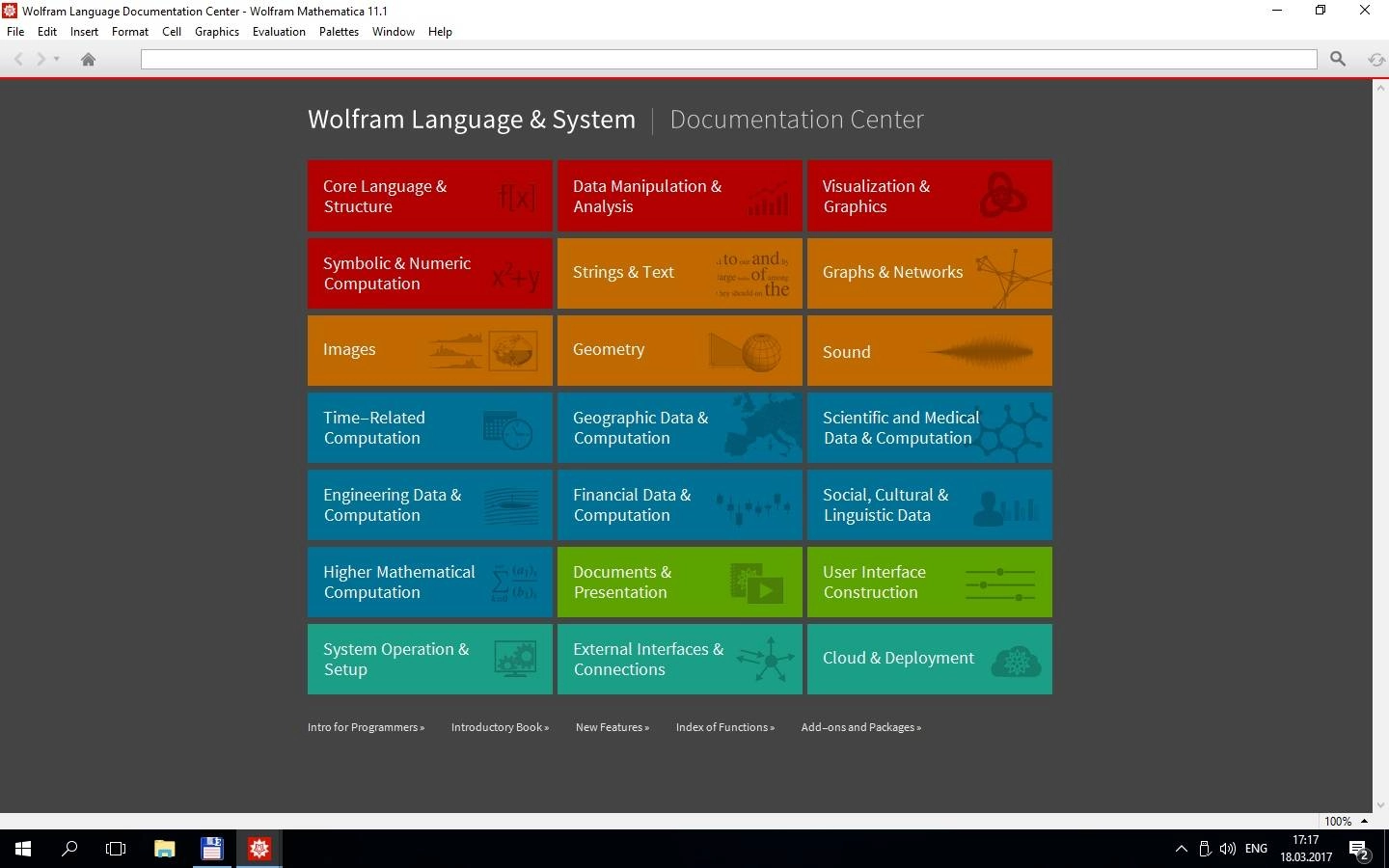Open the navigation history dropdown arrow
Image resolution: width=1389 pixels, height=868 pixels.
tap(57, 60)
